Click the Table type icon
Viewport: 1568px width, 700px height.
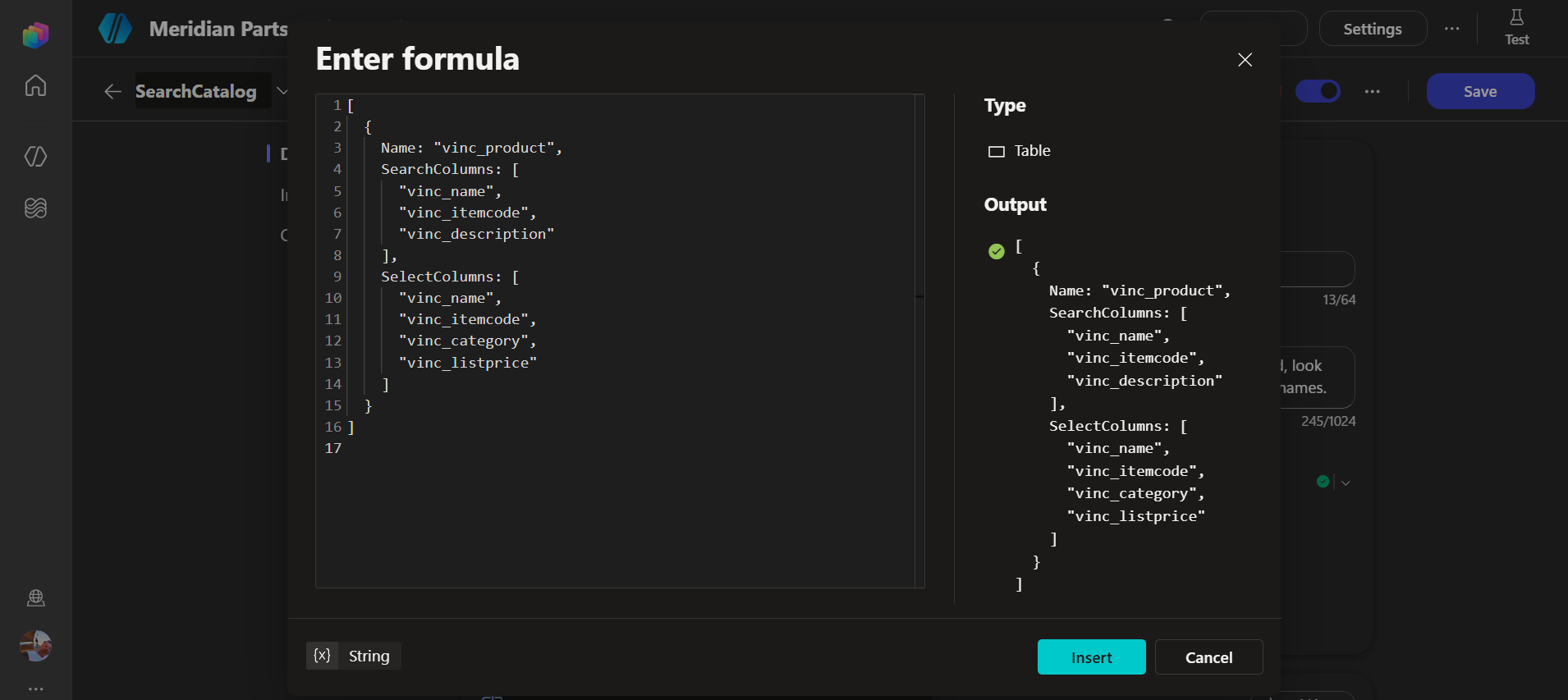click(x=997, y=152)
